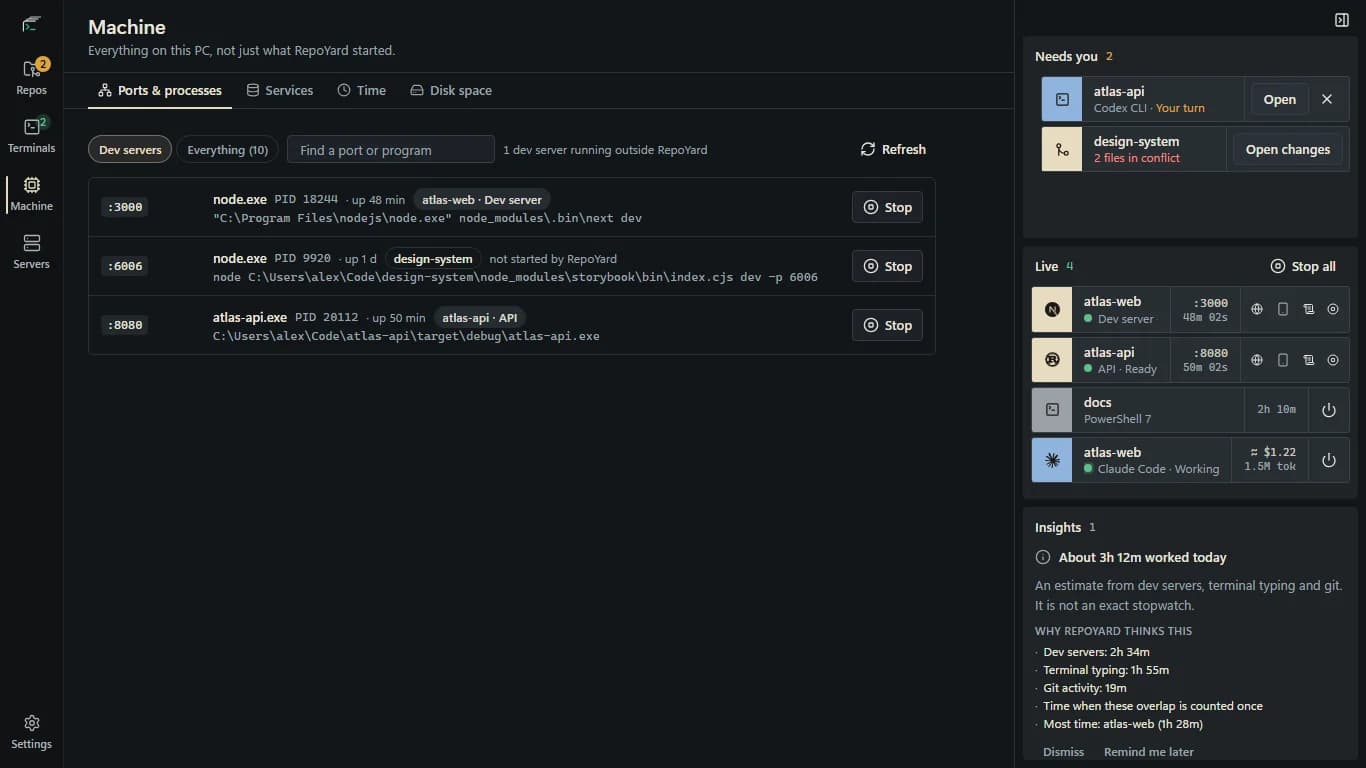Open atlas-web Dev server in browser
The width and height of the screenshot is (1366, 768).
click(x=1257, y=310)
